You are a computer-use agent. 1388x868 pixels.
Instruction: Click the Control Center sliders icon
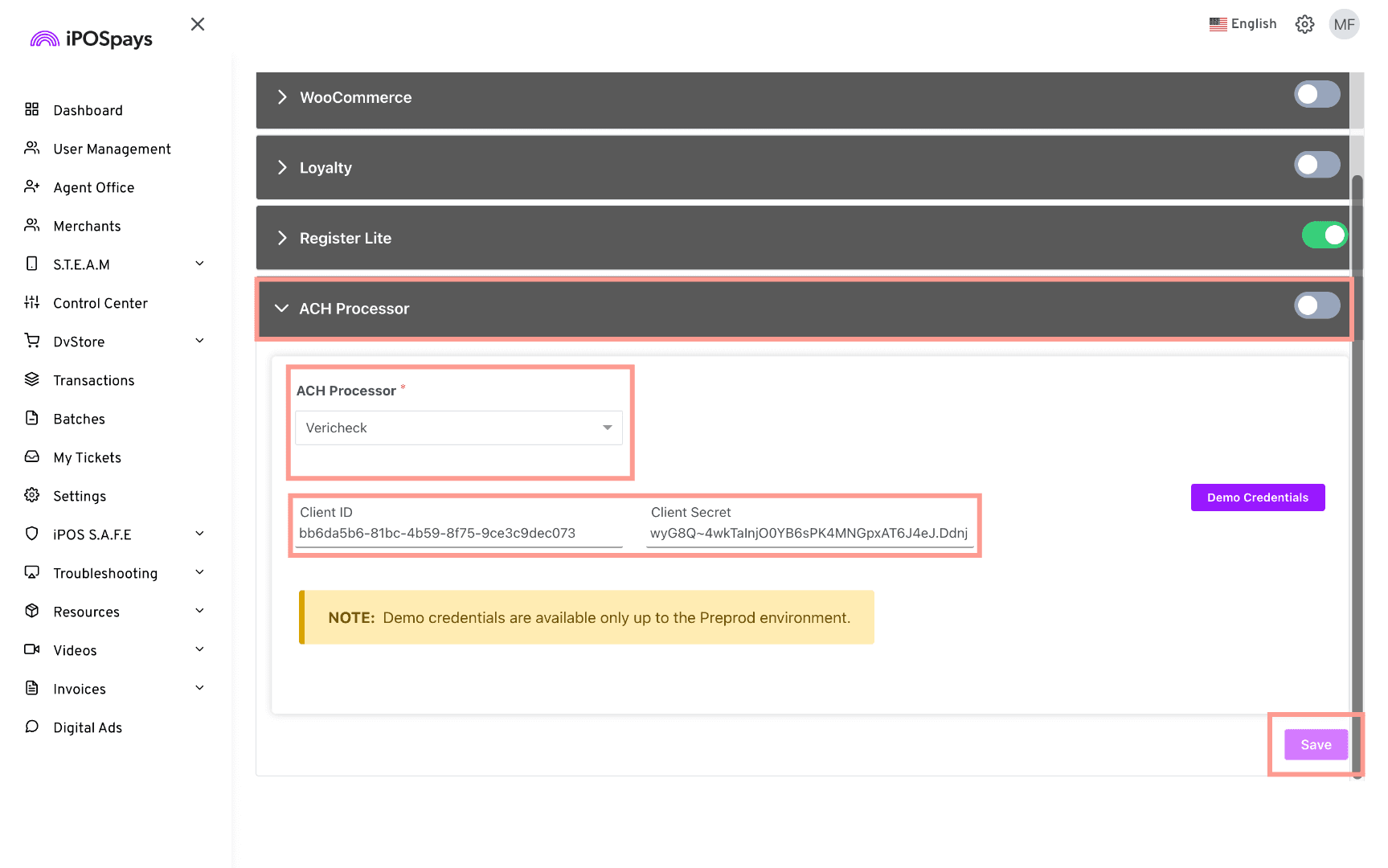pos(32,302)
